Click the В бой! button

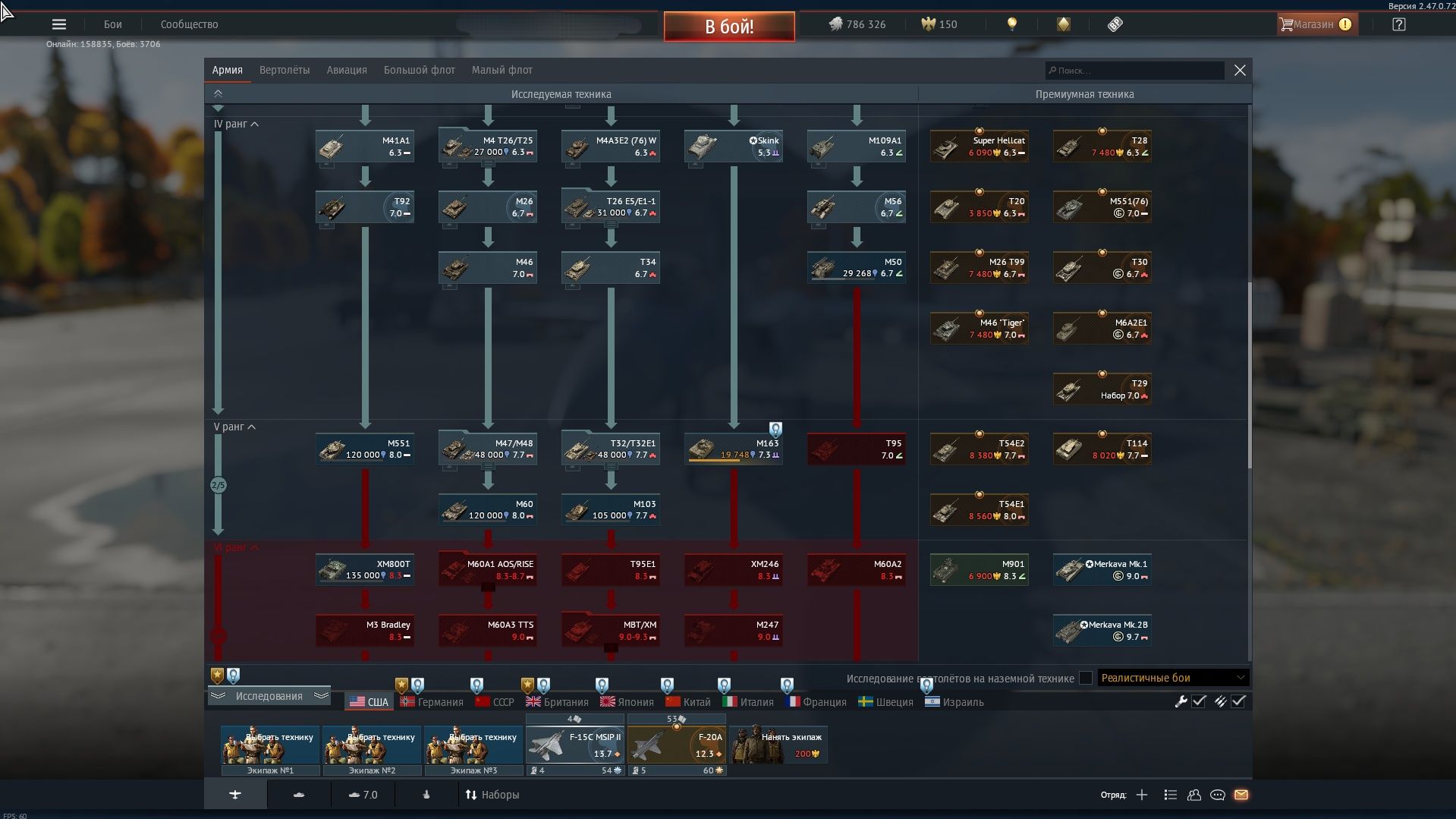point(729,27)
